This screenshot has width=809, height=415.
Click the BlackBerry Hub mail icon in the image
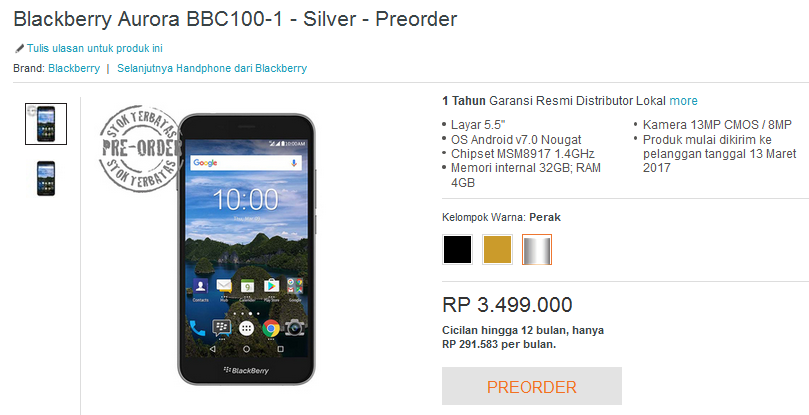pyautogui.click(x=224, y=286)
